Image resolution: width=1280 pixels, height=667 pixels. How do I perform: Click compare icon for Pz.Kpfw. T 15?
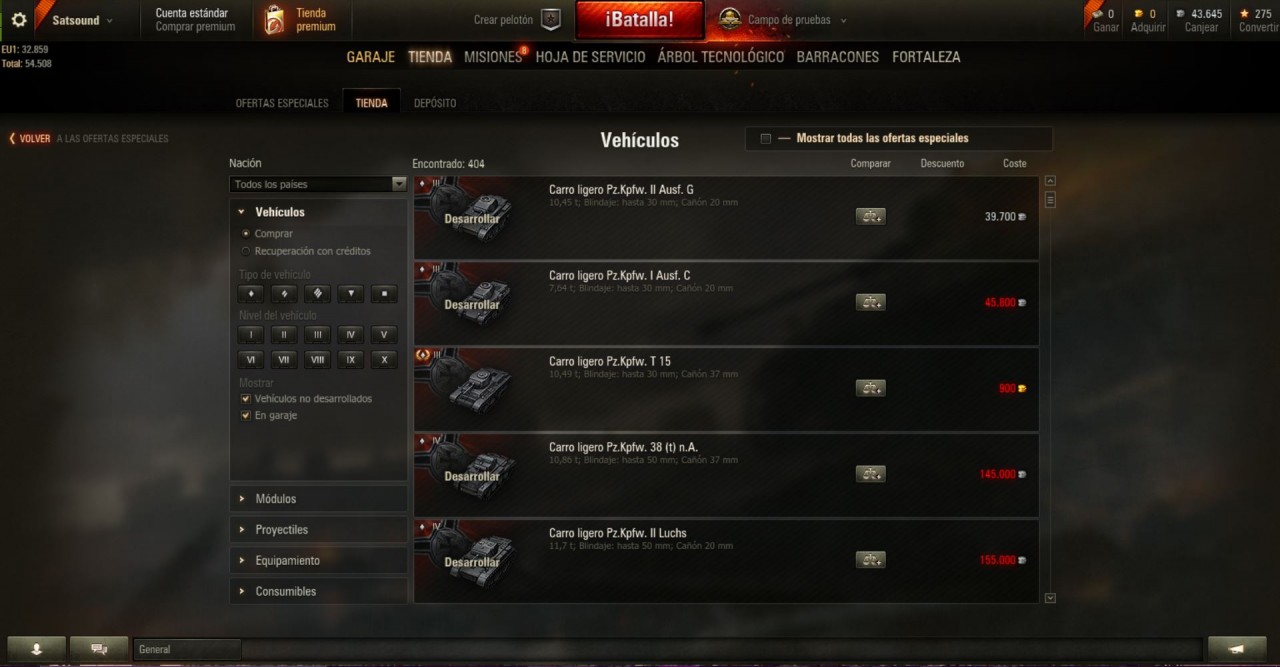click(x=870, y=388)
